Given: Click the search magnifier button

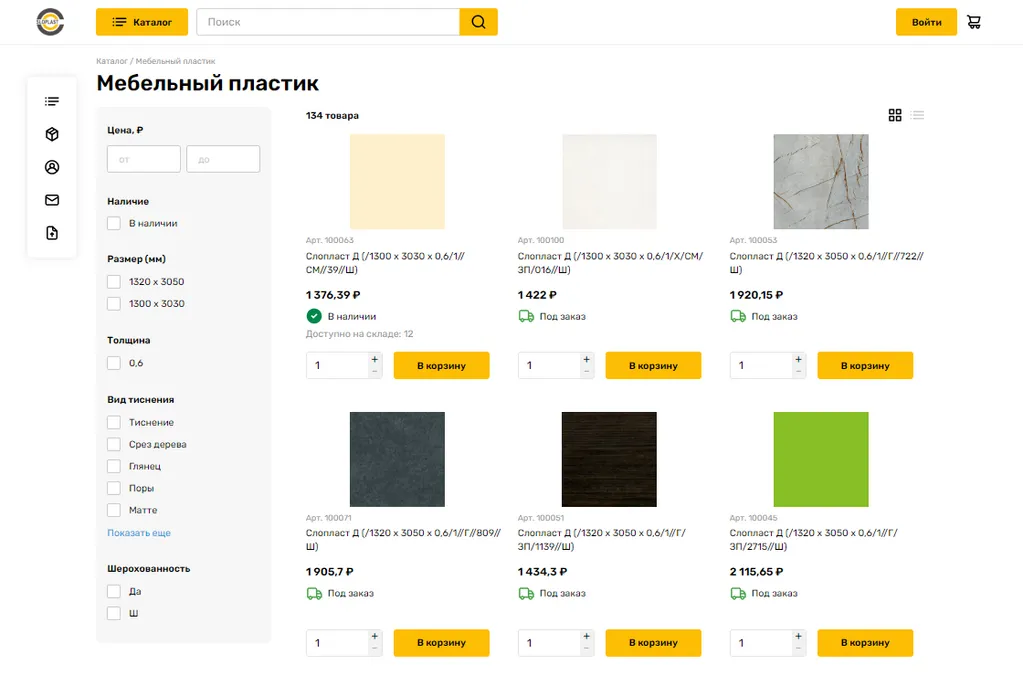Looking at the screenshot, I should 478,22.
